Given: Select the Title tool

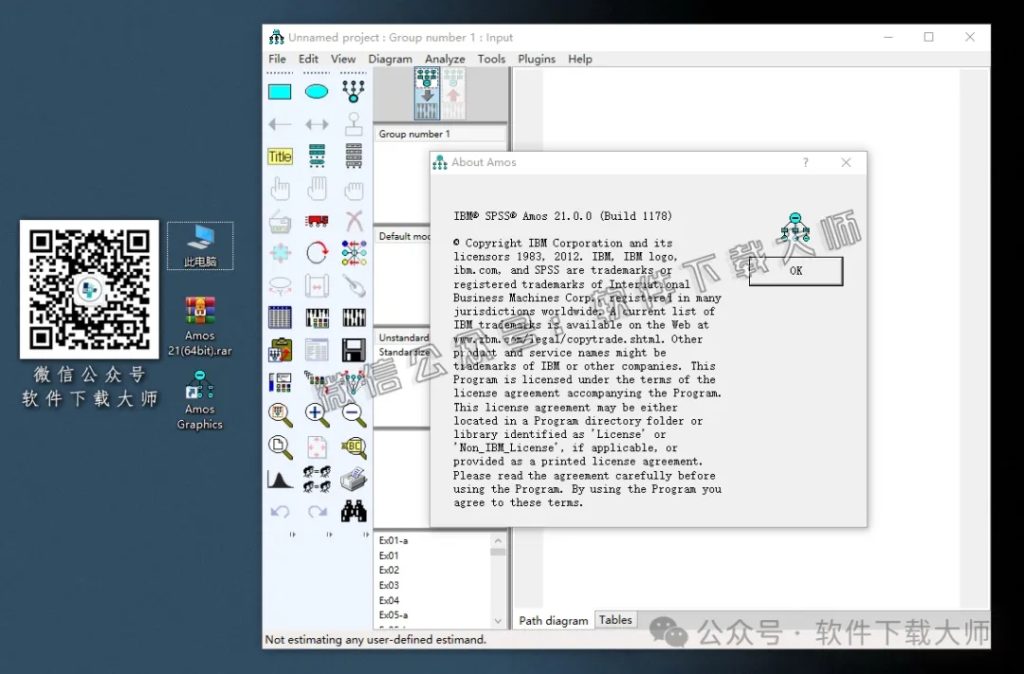Looking at the screenshot, I should 282,156.
